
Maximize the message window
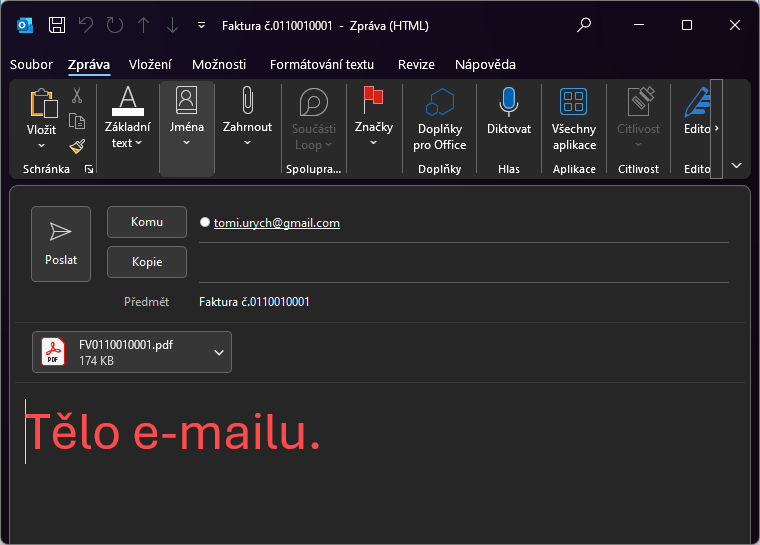[x=687, y=25]
